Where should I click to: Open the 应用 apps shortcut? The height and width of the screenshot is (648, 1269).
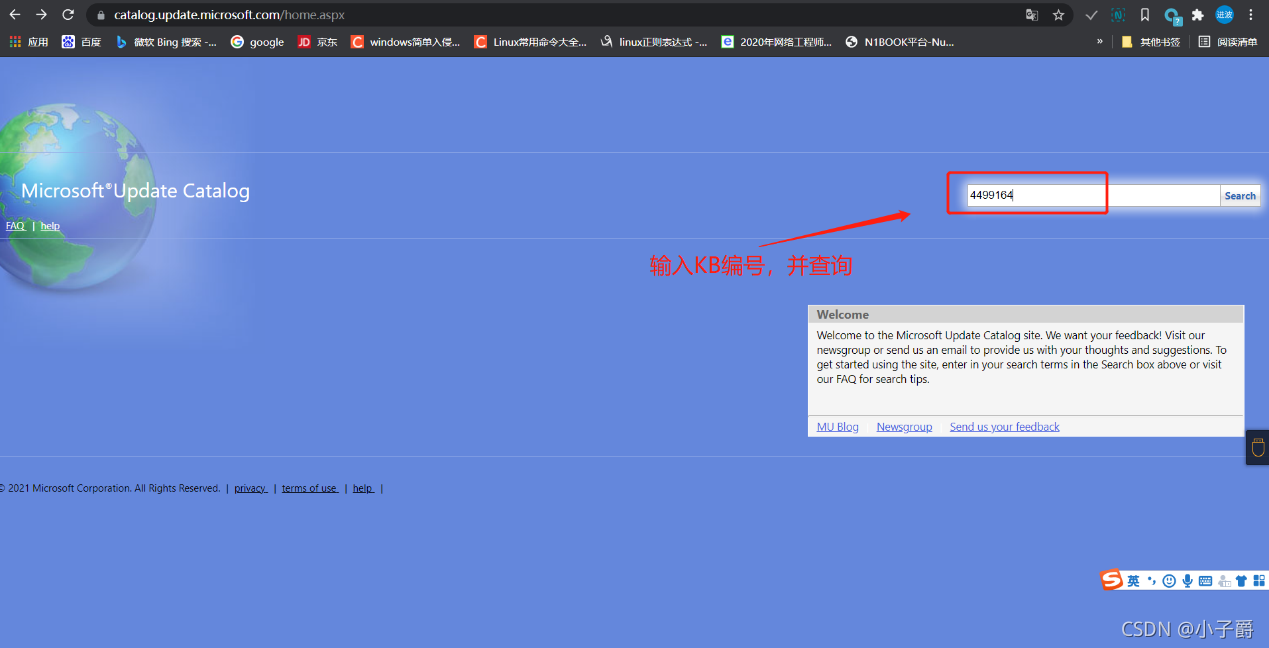tap(28, 42)
